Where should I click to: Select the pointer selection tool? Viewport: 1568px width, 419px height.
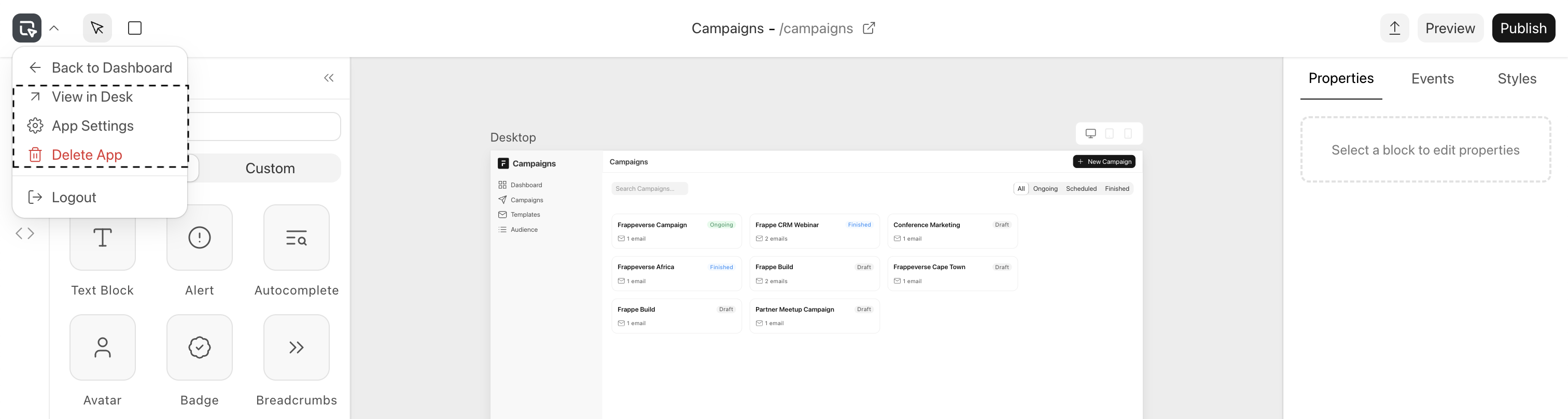pyautogui.click(x=97, y=28)
